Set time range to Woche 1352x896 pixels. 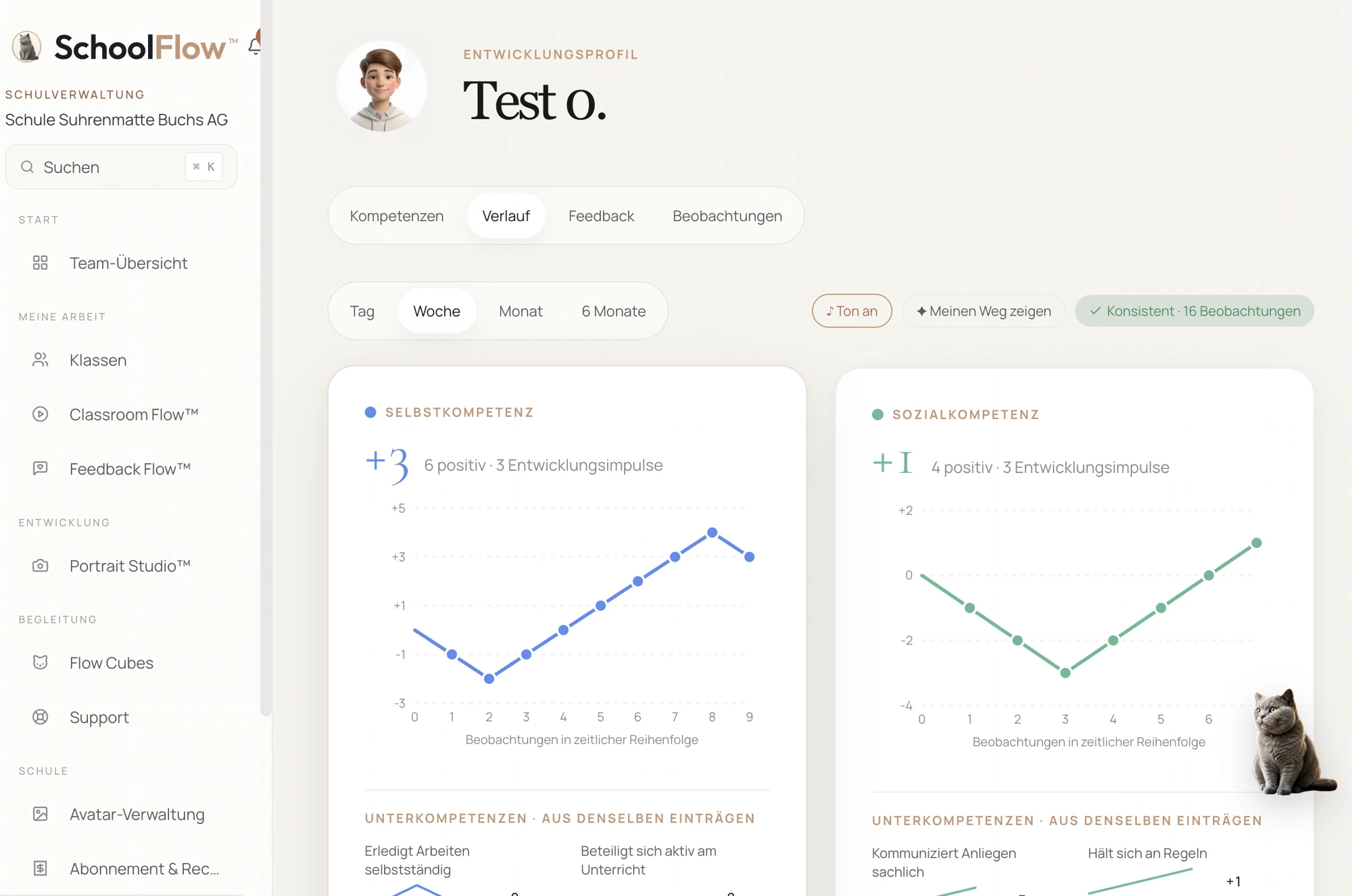point(437,312)
